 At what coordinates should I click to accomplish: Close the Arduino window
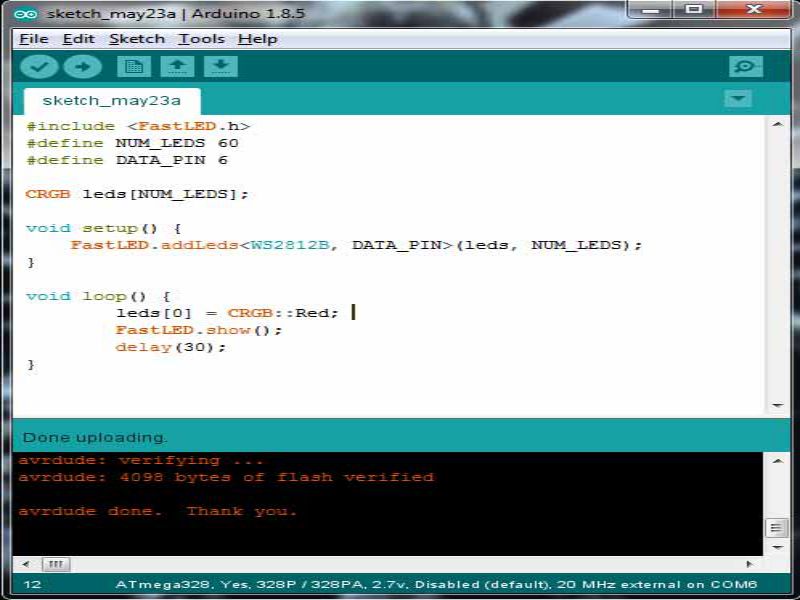tap(754, 10)
